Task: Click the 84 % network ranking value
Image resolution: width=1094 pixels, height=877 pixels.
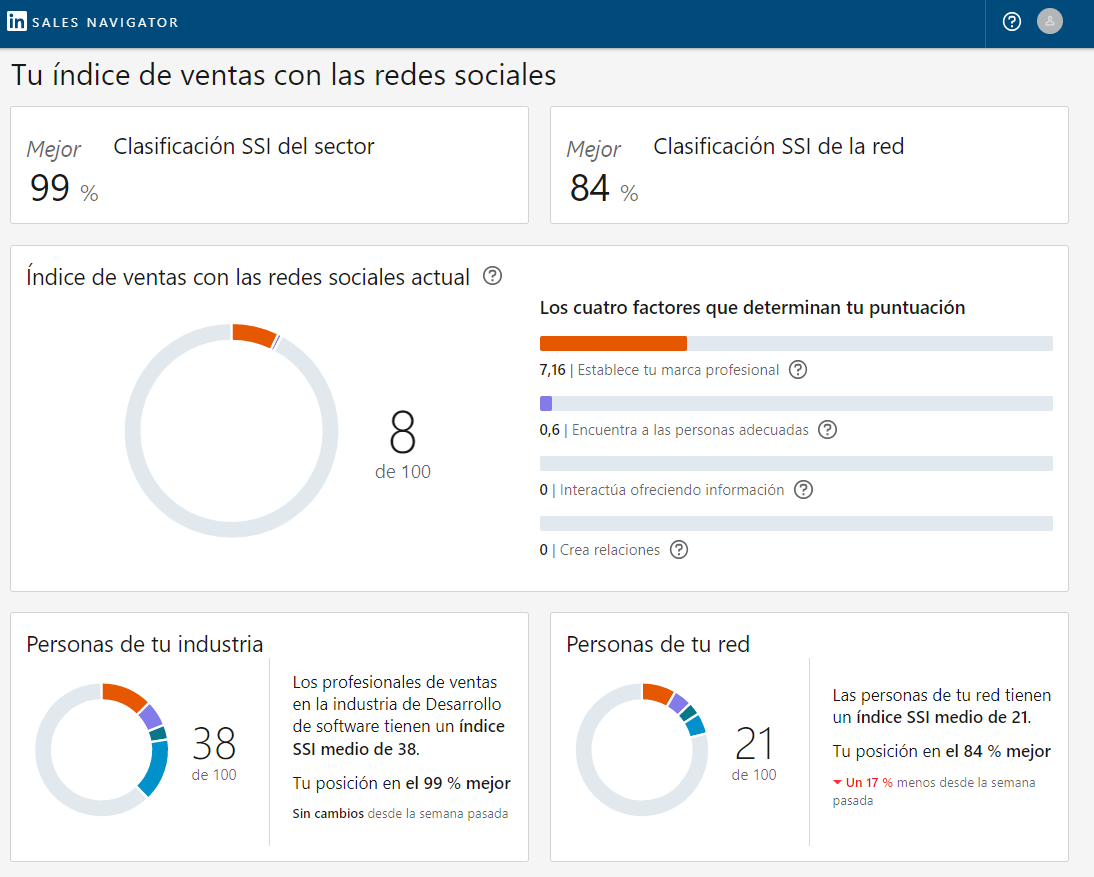Action: [604, 188]
